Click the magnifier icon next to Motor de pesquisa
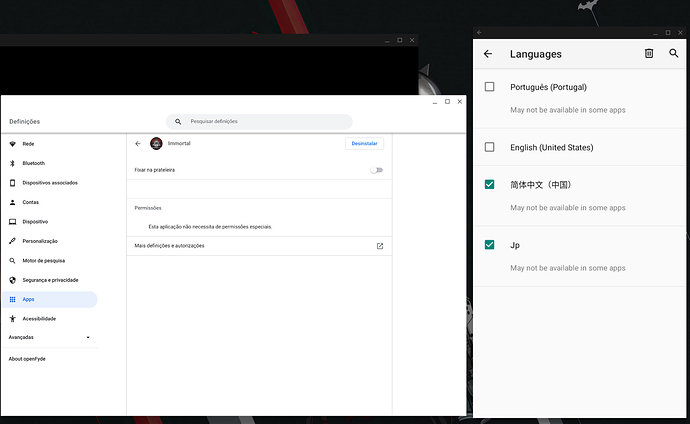 pos(12,260)
